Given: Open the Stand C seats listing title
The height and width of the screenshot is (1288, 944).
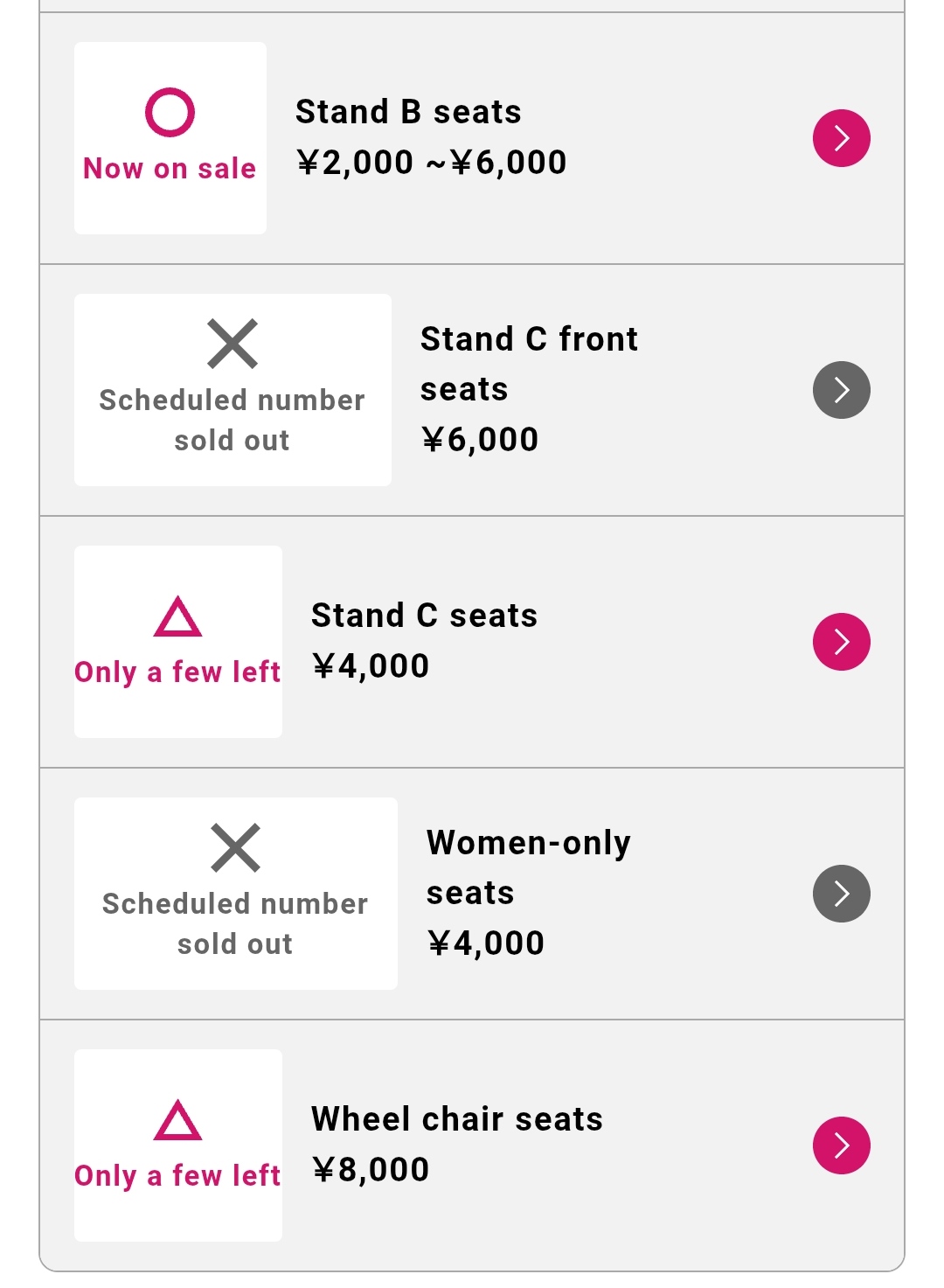Looking at the screenshot, I should 424,616.
